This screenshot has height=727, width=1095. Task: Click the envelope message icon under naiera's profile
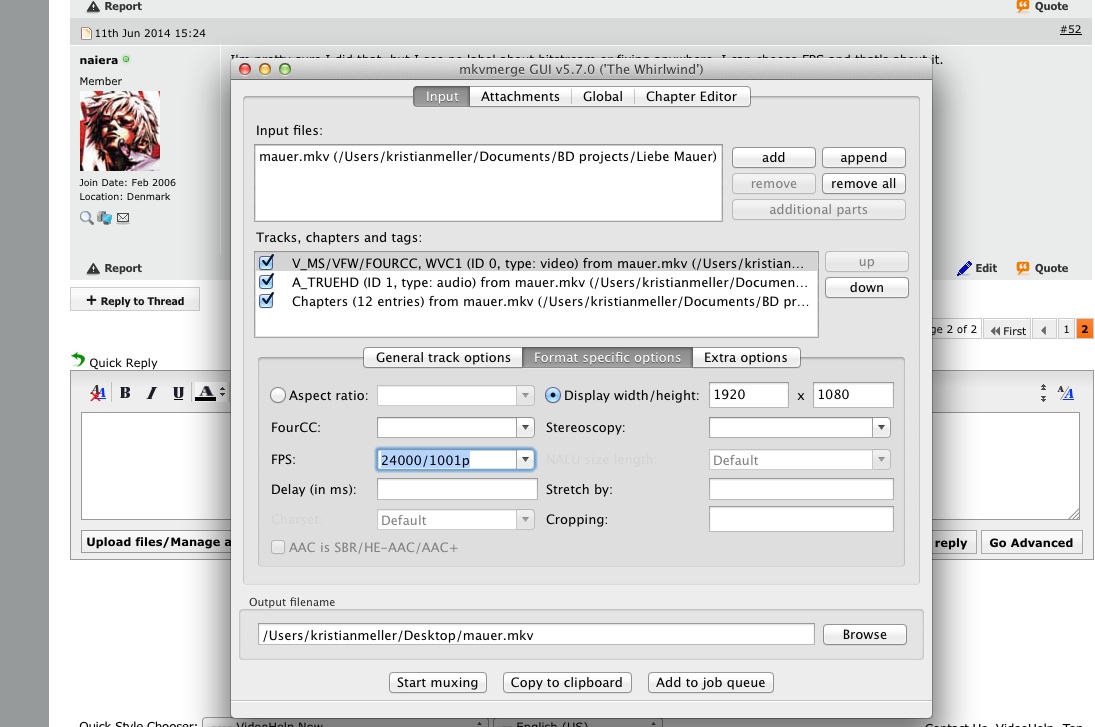pos(123,218)
